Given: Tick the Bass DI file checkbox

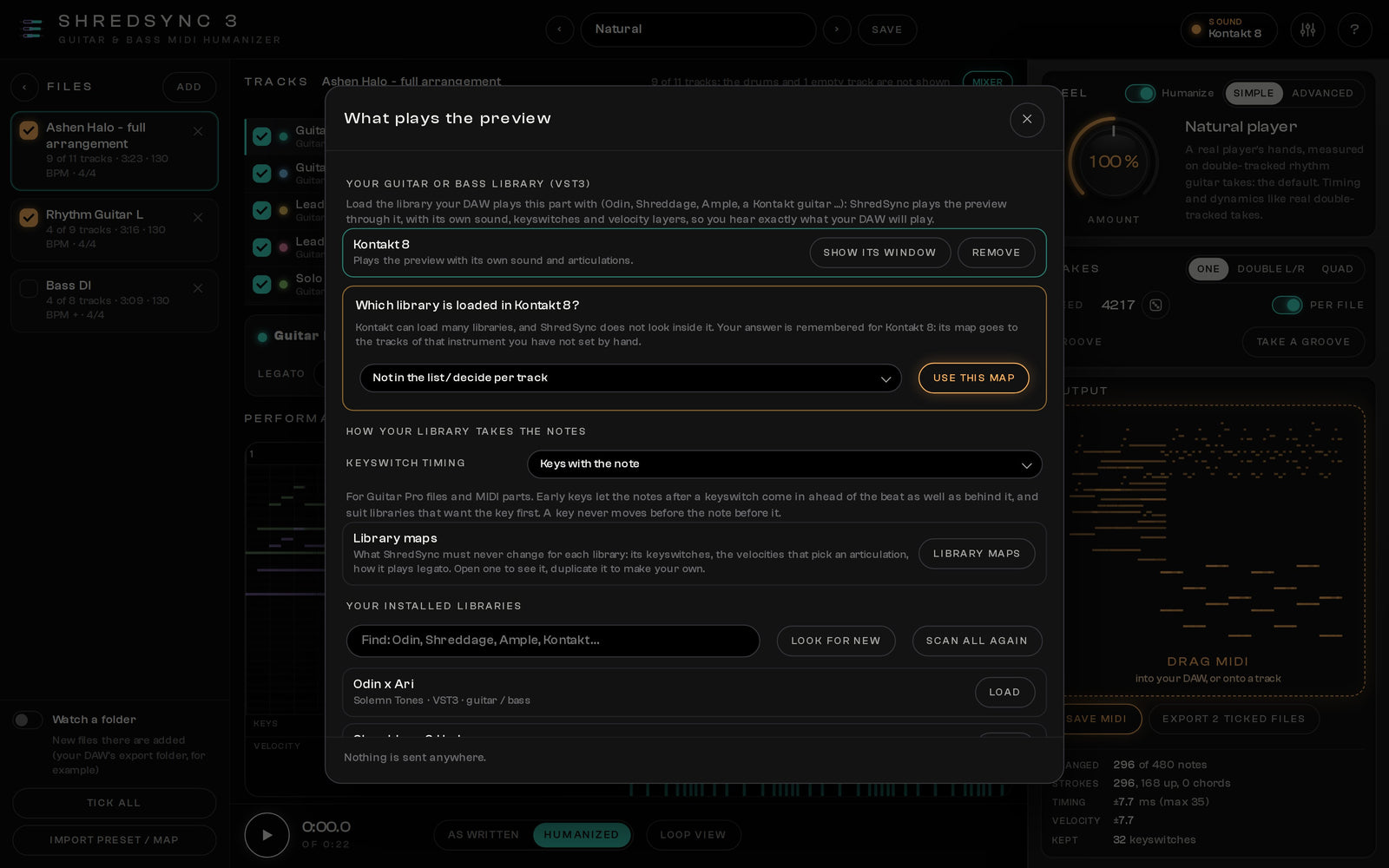Looking at the screenshot, I should pyautogui.click(x=29, y=288).
